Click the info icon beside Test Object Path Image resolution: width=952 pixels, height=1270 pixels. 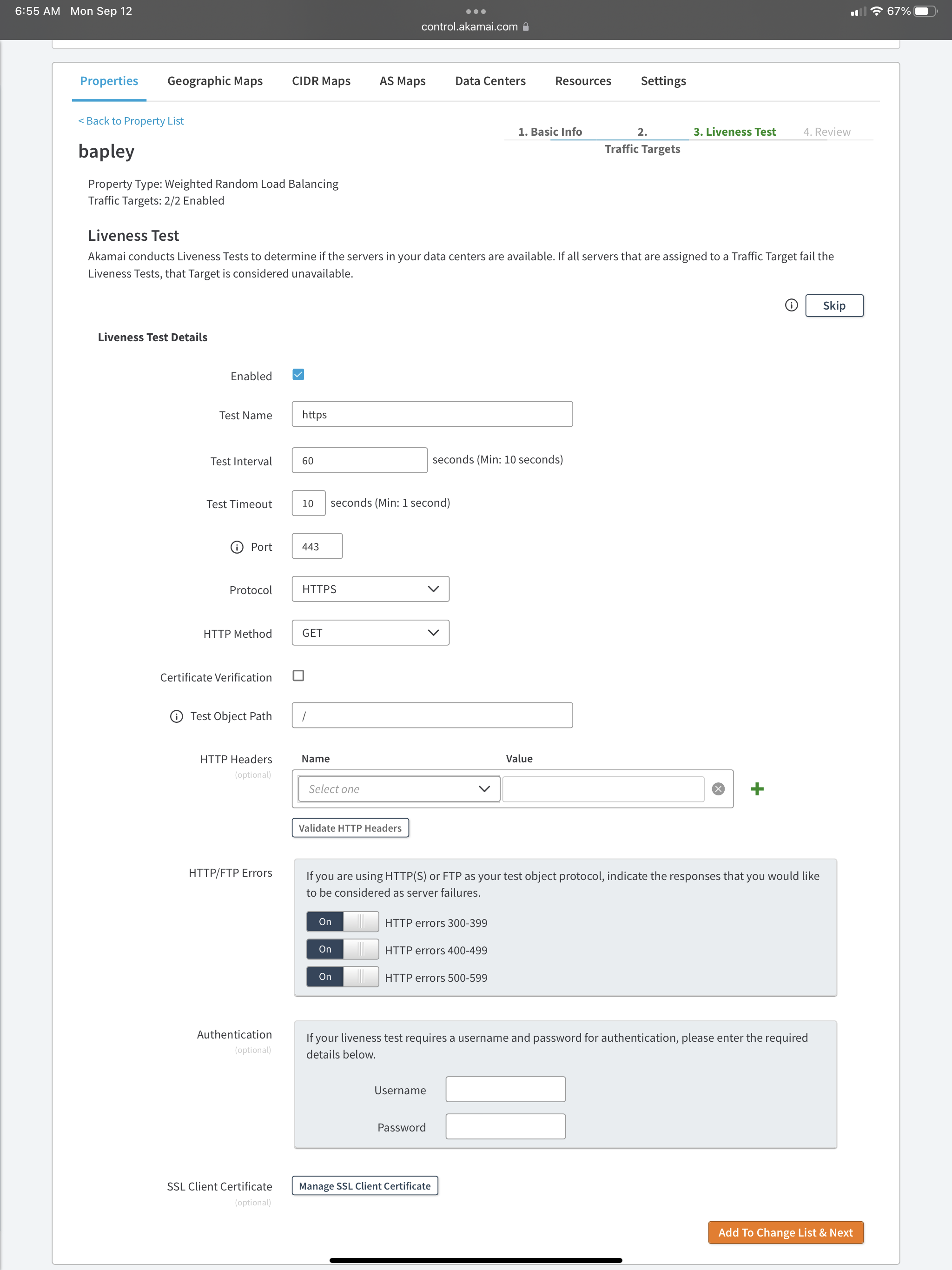(x=176, y=716)
